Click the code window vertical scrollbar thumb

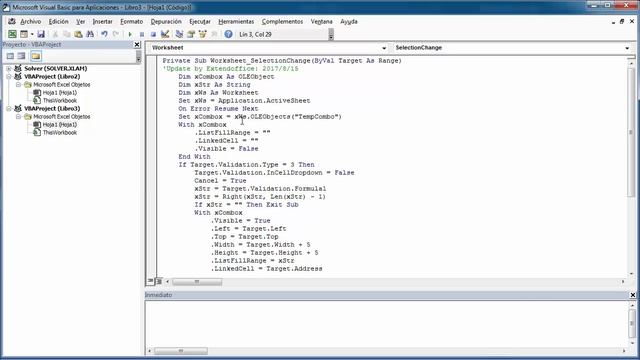click(x=631, y=132)
